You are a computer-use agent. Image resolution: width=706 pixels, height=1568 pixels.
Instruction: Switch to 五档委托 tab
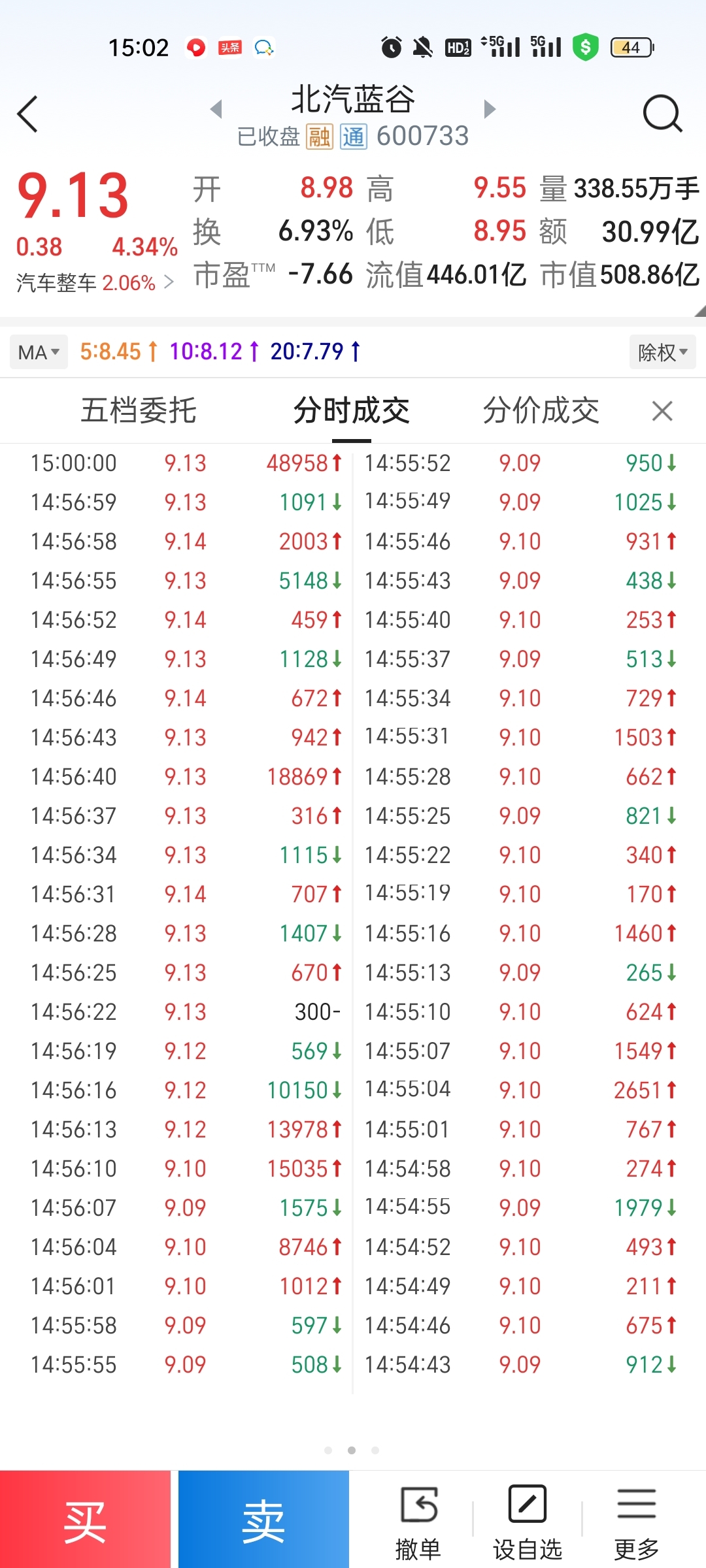(x=139, y=411)
